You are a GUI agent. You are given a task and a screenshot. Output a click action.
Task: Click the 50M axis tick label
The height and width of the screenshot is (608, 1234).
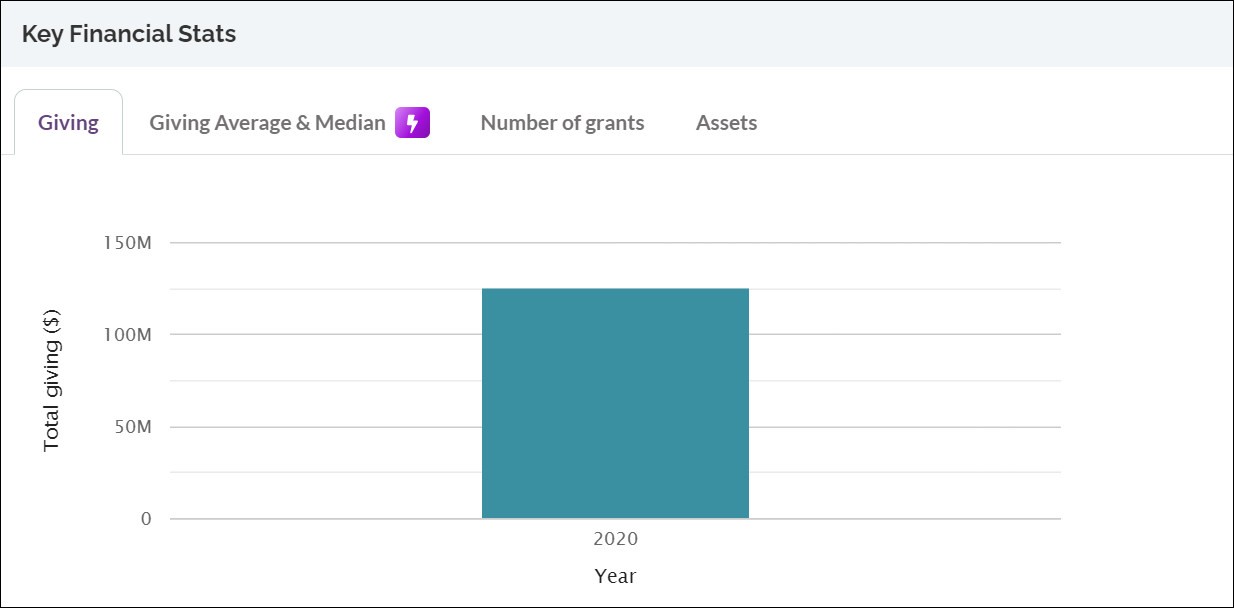132,426
